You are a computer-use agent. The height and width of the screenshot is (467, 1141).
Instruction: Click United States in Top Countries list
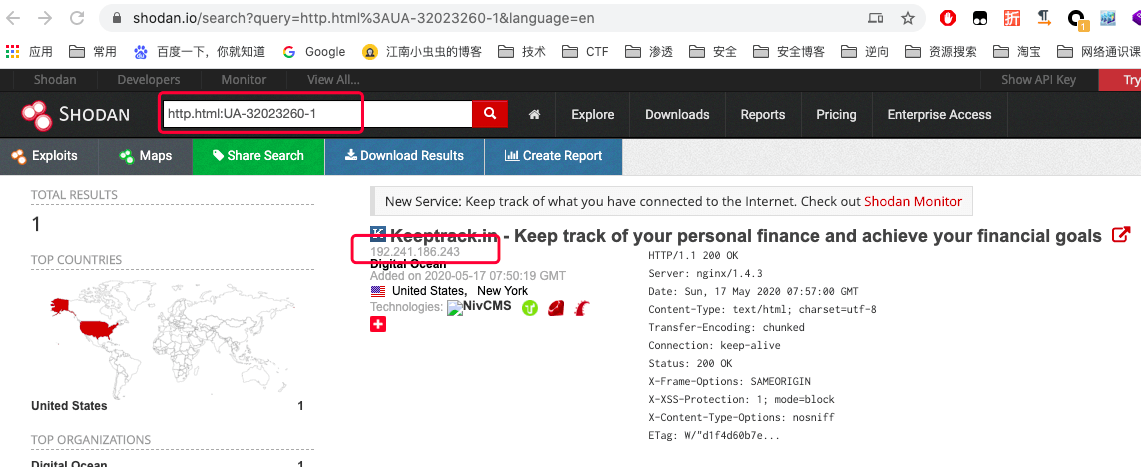click(x=69, y=406)
